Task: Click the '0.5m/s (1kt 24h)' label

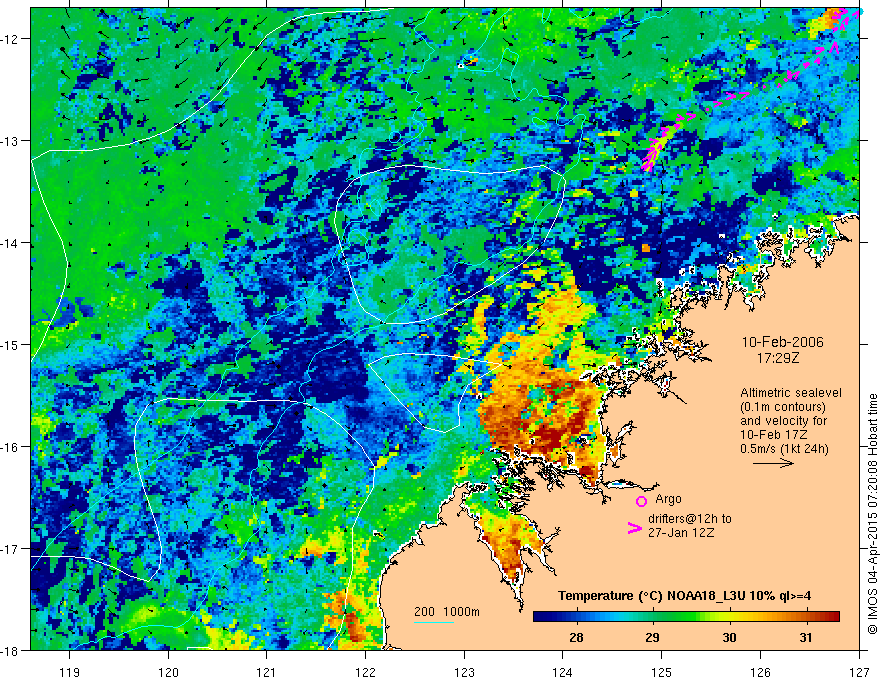Action: coord(785,449)
